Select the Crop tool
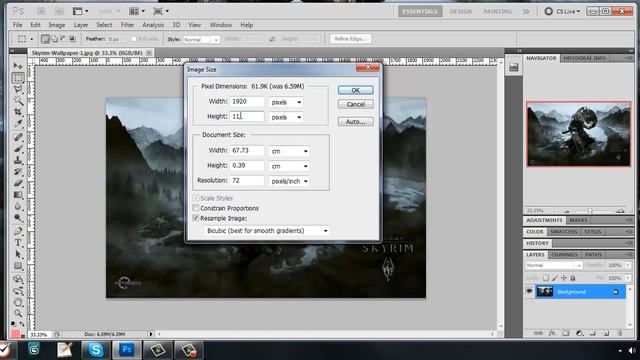The image size is (640, 360). click(18, 112)
